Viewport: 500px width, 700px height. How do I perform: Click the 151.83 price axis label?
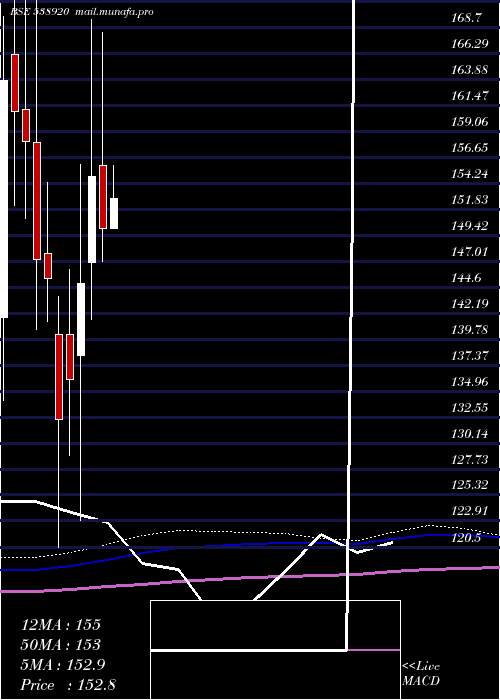tap(470, 200)
